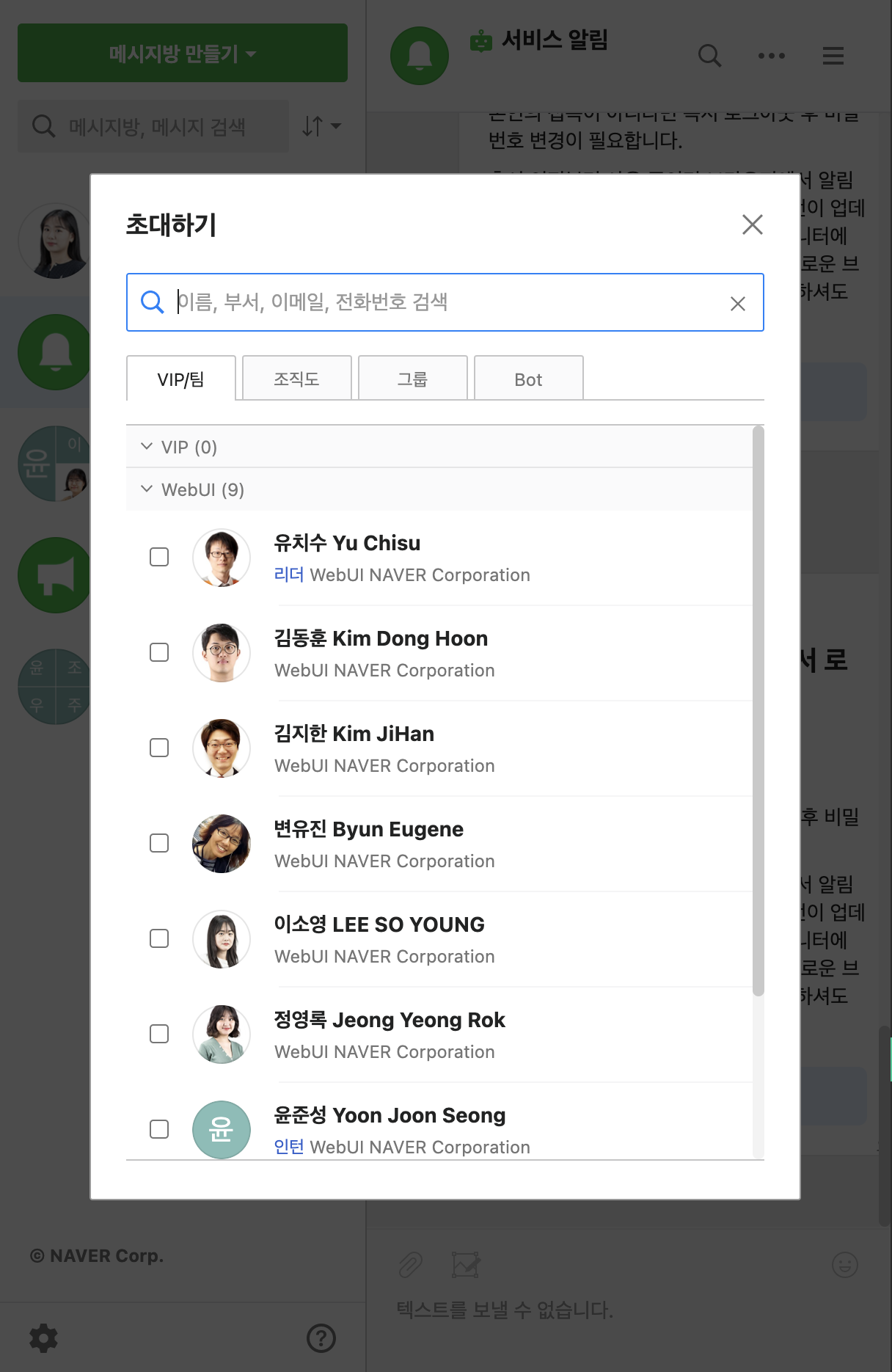Click the image attach icon
This screenshot has width=892, height=1372.
coord(467,1265)
